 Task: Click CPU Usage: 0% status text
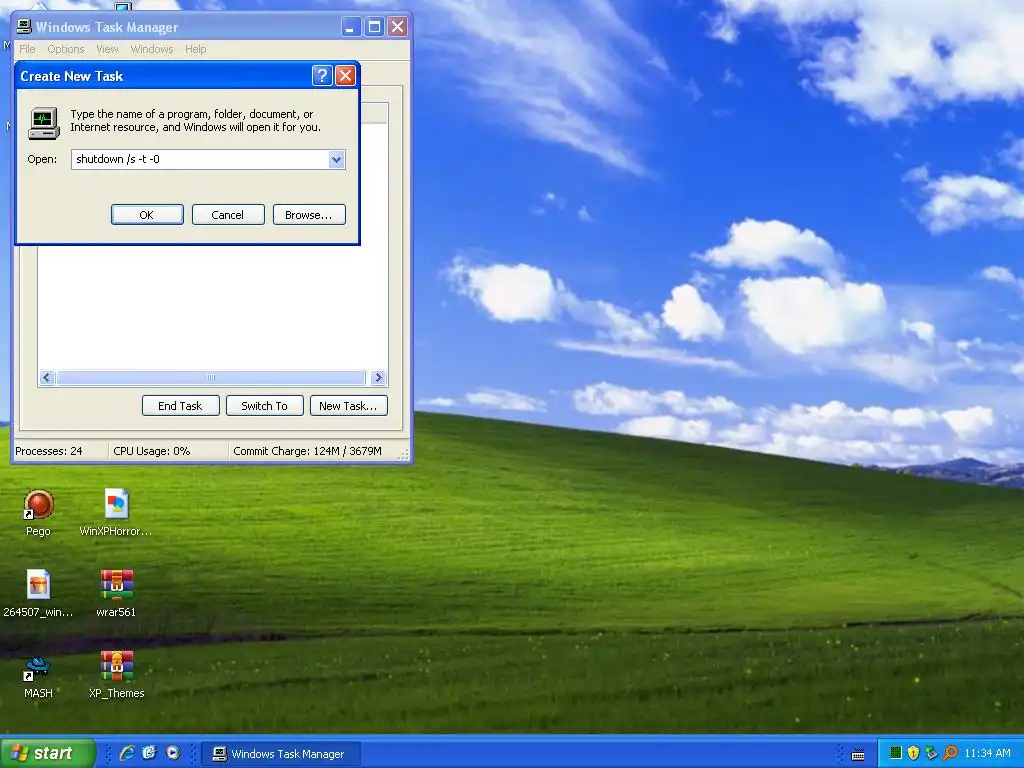(152, 451)
